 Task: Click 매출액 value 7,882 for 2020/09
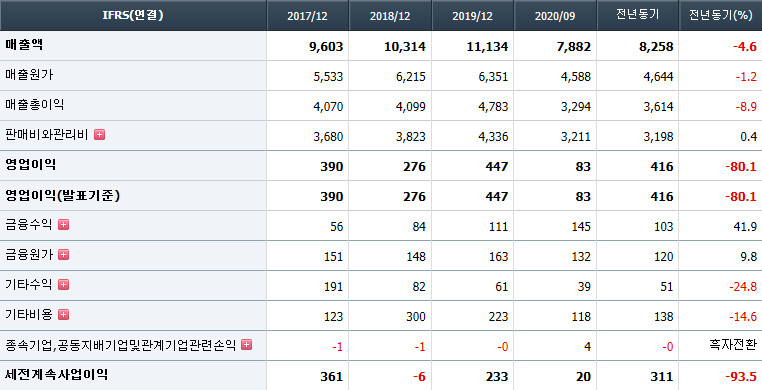573,47
